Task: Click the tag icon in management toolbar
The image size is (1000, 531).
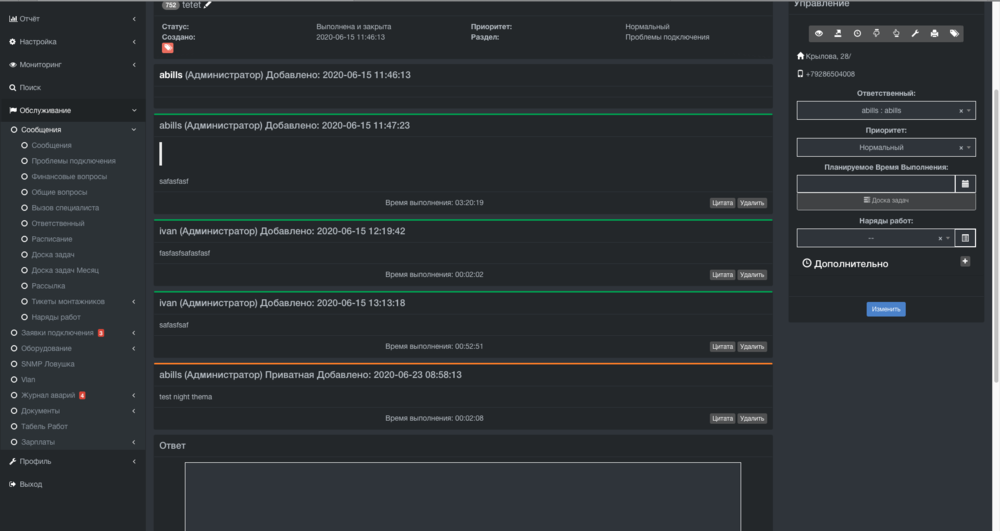Action: click(954, 33)
